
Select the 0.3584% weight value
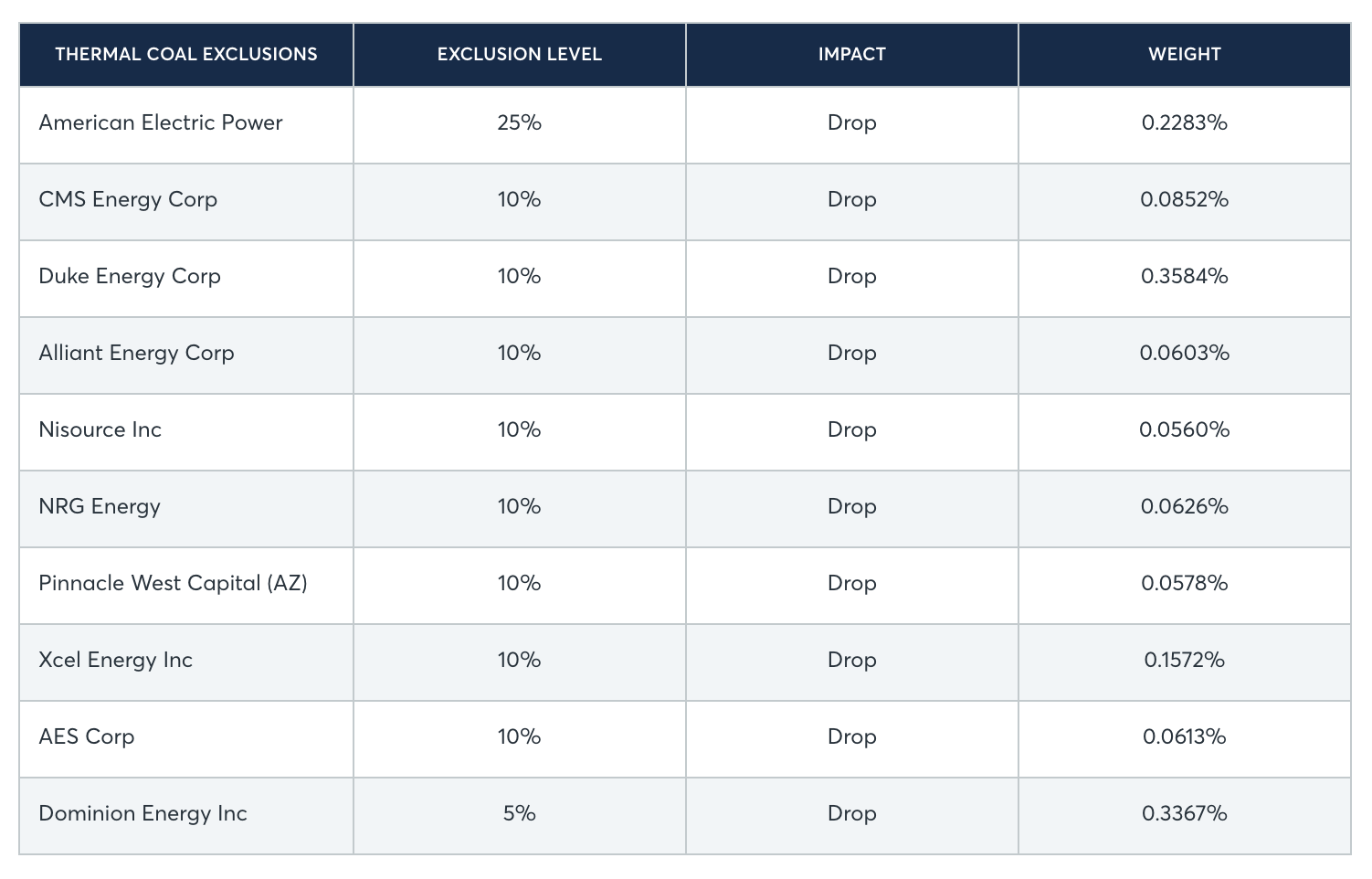tap(1184, 277)
